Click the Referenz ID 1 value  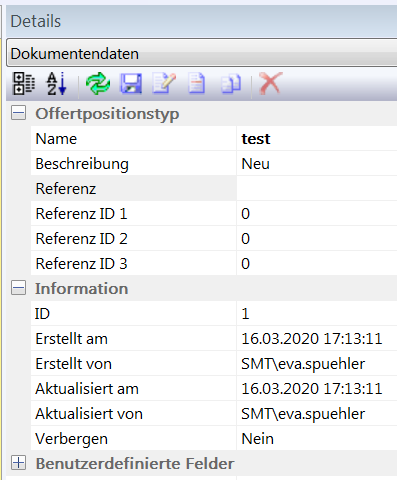(317, 213)
